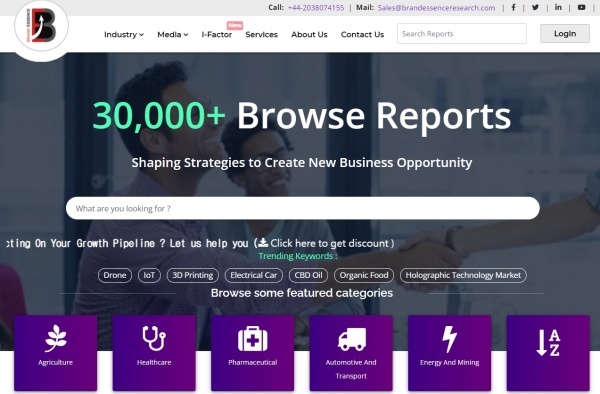
Task: Focus the Search Reports field
Action: click(461, 34)
